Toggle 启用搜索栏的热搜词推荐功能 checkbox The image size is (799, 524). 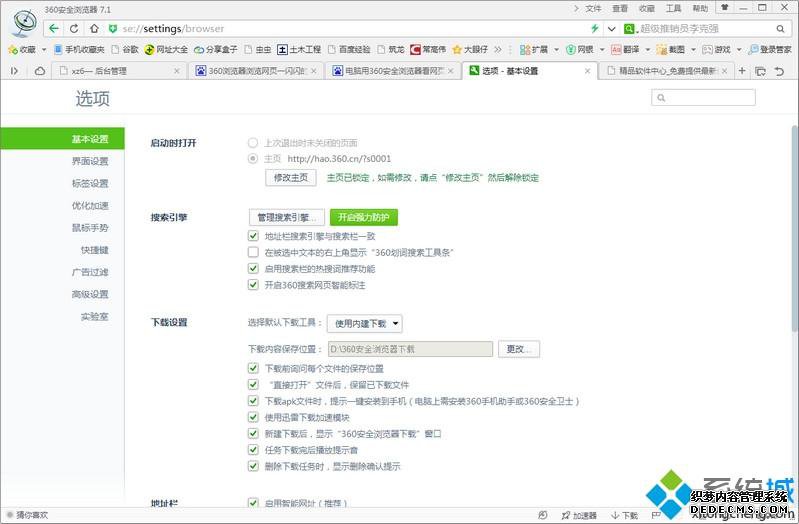[x=253, y=268]
